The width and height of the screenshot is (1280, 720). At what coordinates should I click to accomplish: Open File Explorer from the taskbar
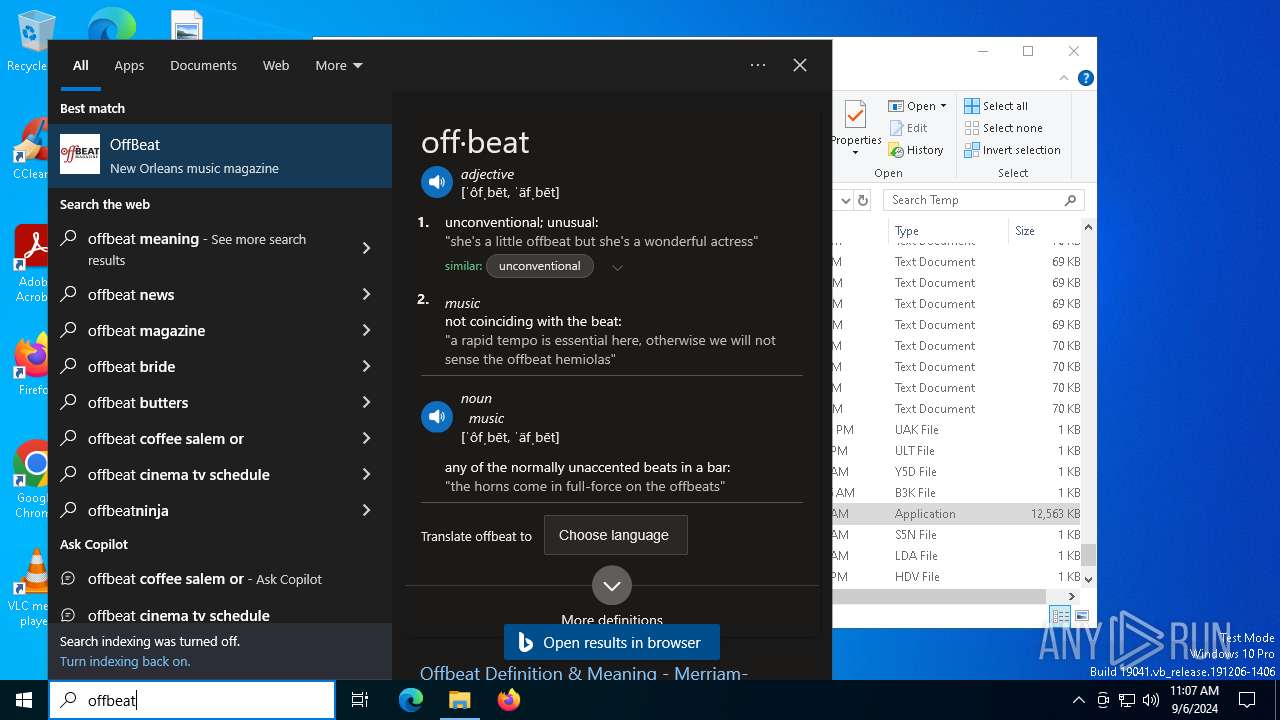pyautogui.click(x=459, y=700)
